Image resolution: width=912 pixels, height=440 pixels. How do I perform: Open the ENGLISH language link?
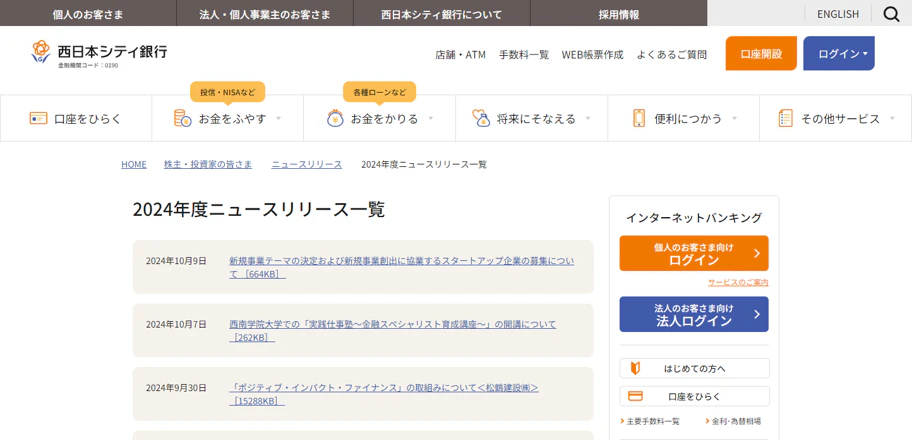click(x=837, y=14)
